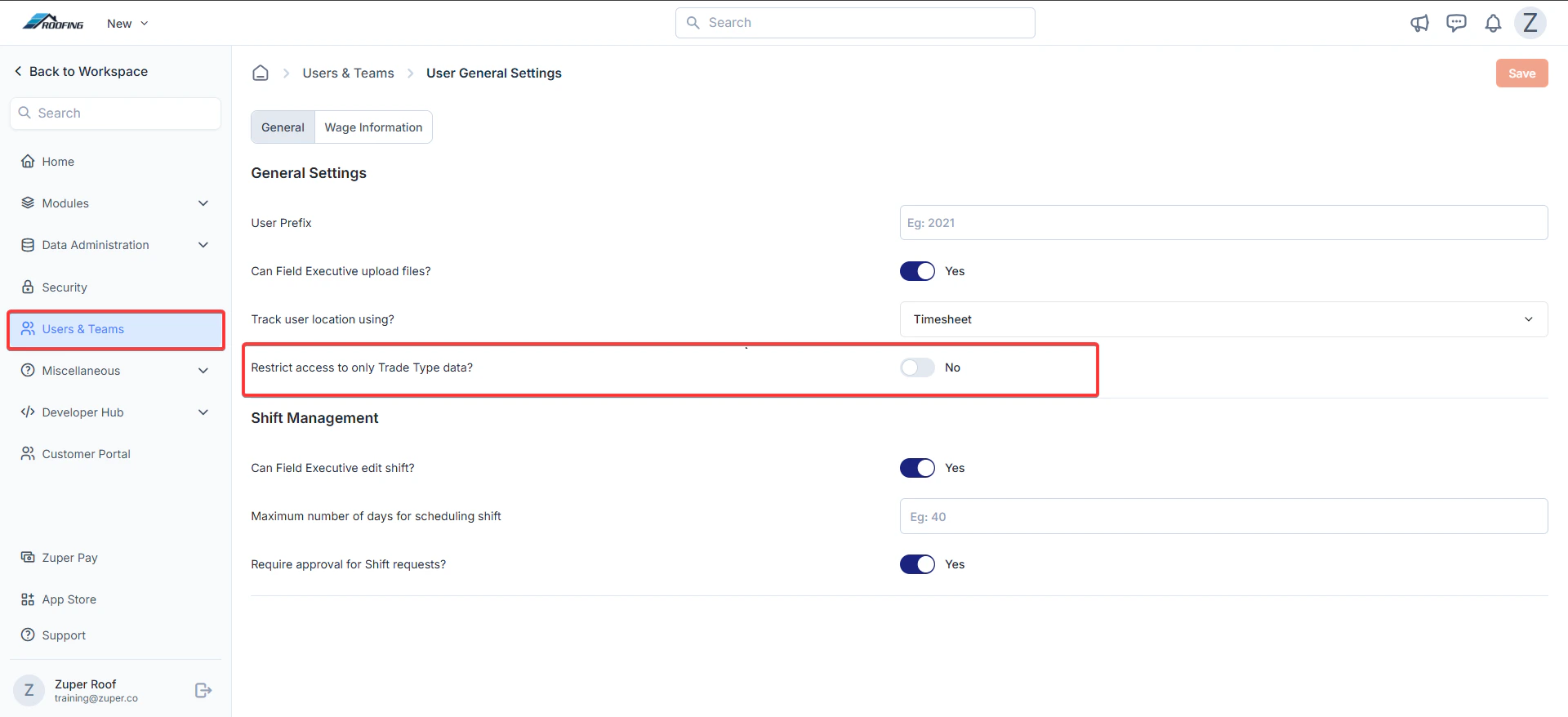This screenshot has height=717, width=1568.
Task: Click the Modules layers icon
Action: click(28, 203)
